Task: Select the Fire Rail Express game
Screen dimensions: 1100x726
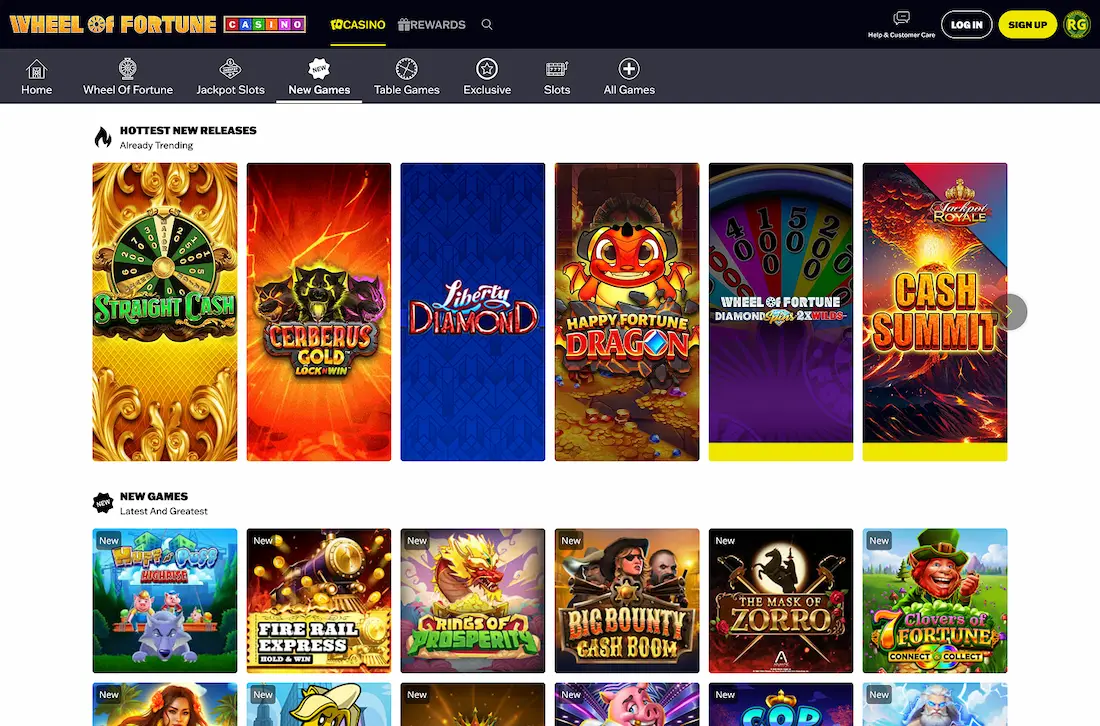Action: coord(318,600)
